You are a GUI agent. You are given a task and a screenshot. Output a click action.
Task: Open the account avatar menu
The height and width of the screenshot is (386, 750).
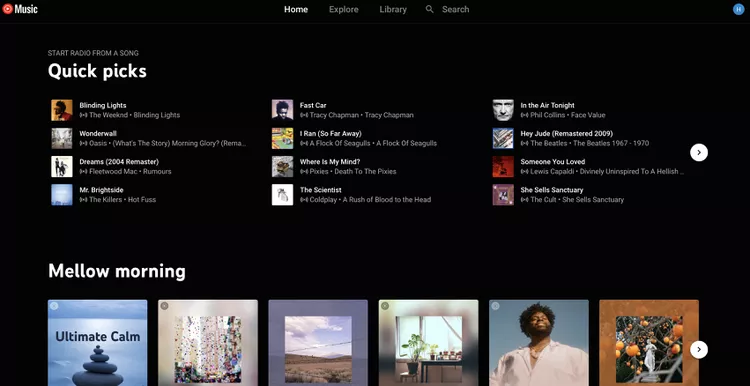(x=739, y=9)
